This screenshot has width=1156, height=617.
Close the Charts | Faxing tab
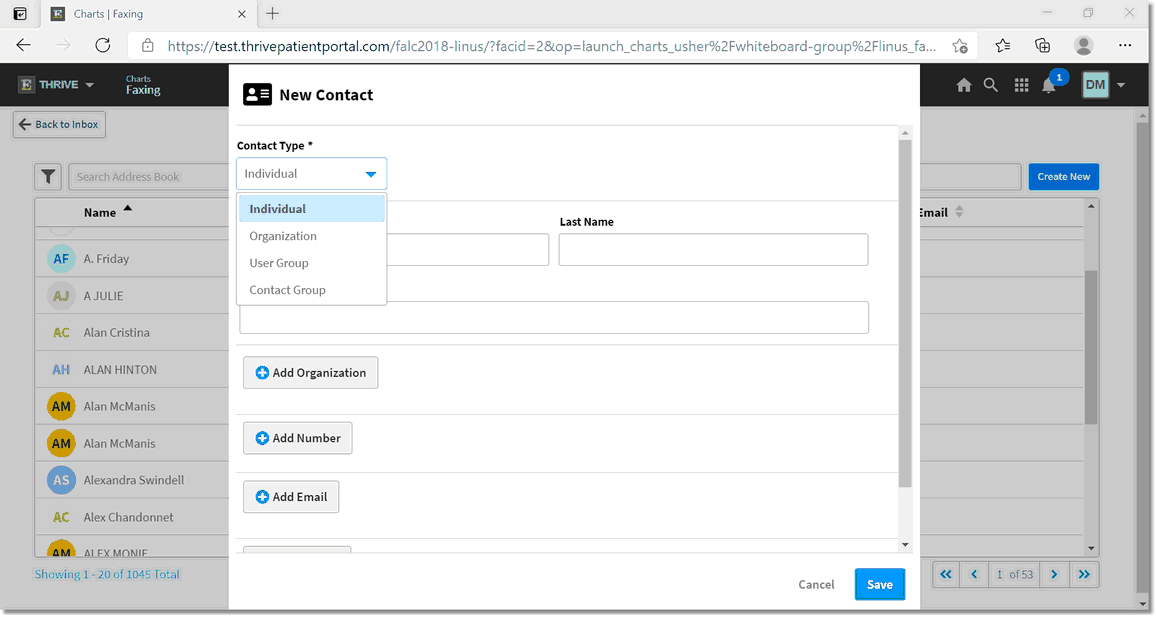click(x=242, y=14)
